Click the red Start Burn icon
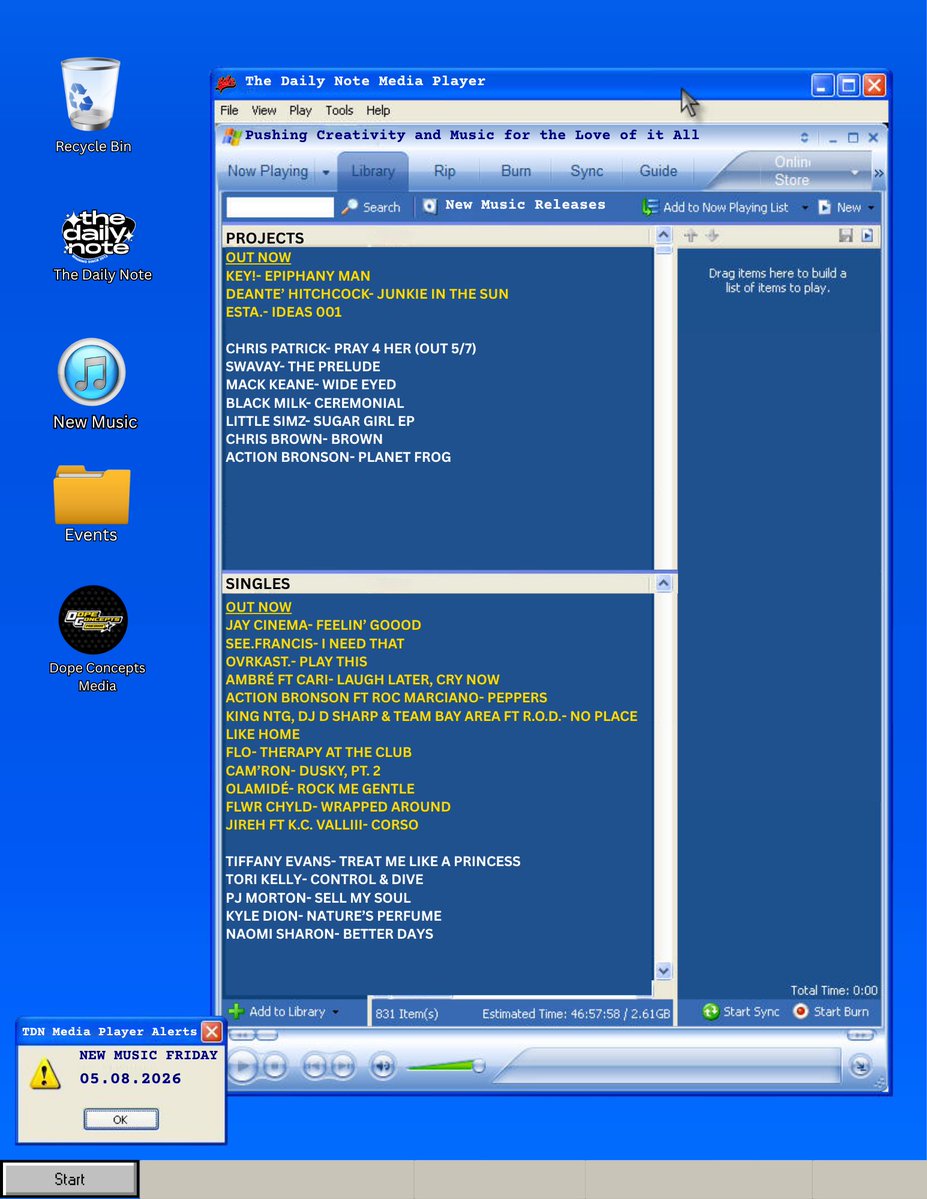 pyautogui.click(x=801, y=1012)
